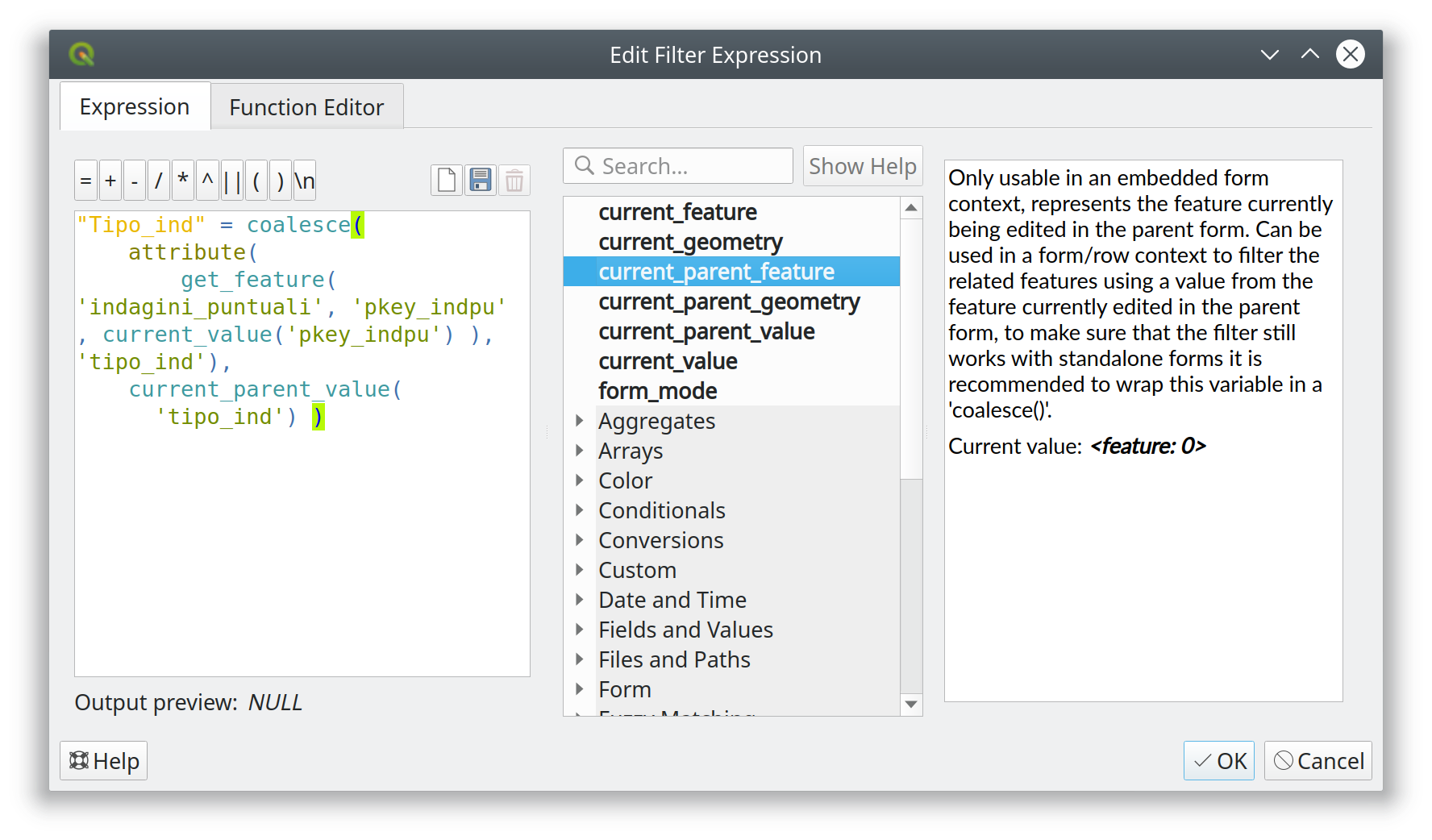Expand the Conditionals function group
Image resolution: width=1432 pixels, height=840 pixels.
coord(580,510)
